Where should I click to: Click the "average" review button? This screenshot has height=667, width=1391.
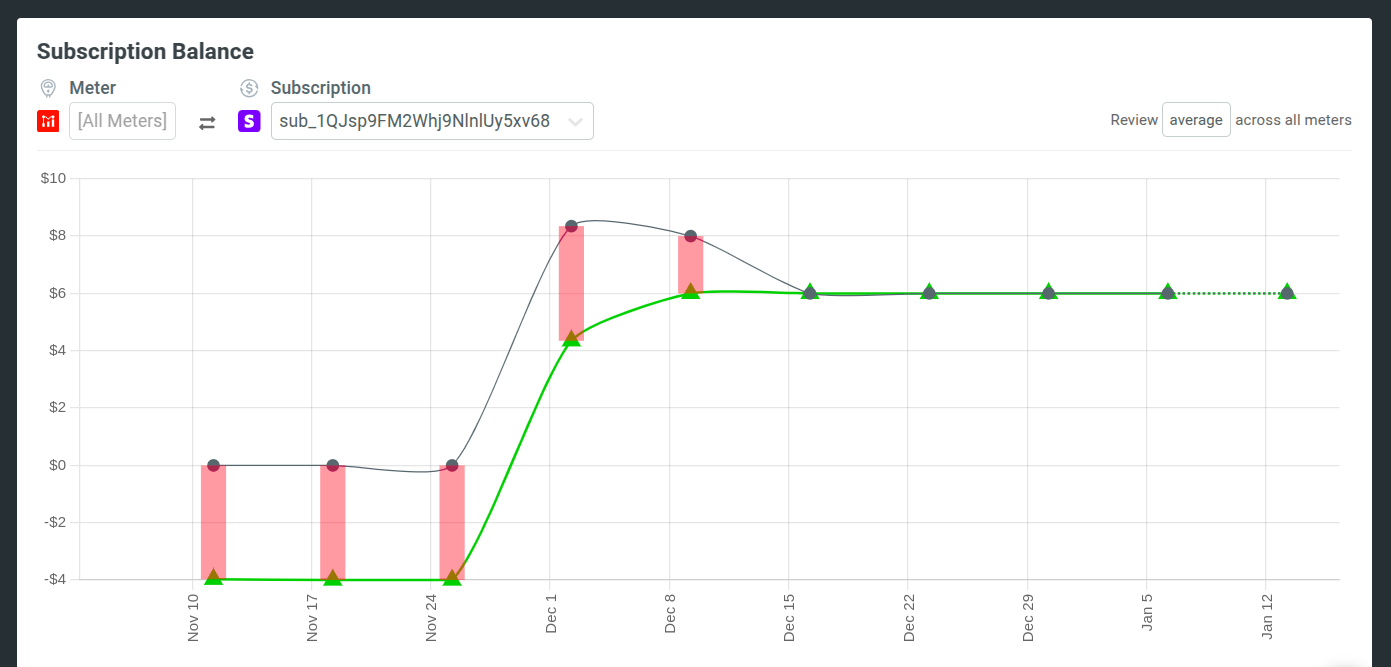pos(1196,119)
